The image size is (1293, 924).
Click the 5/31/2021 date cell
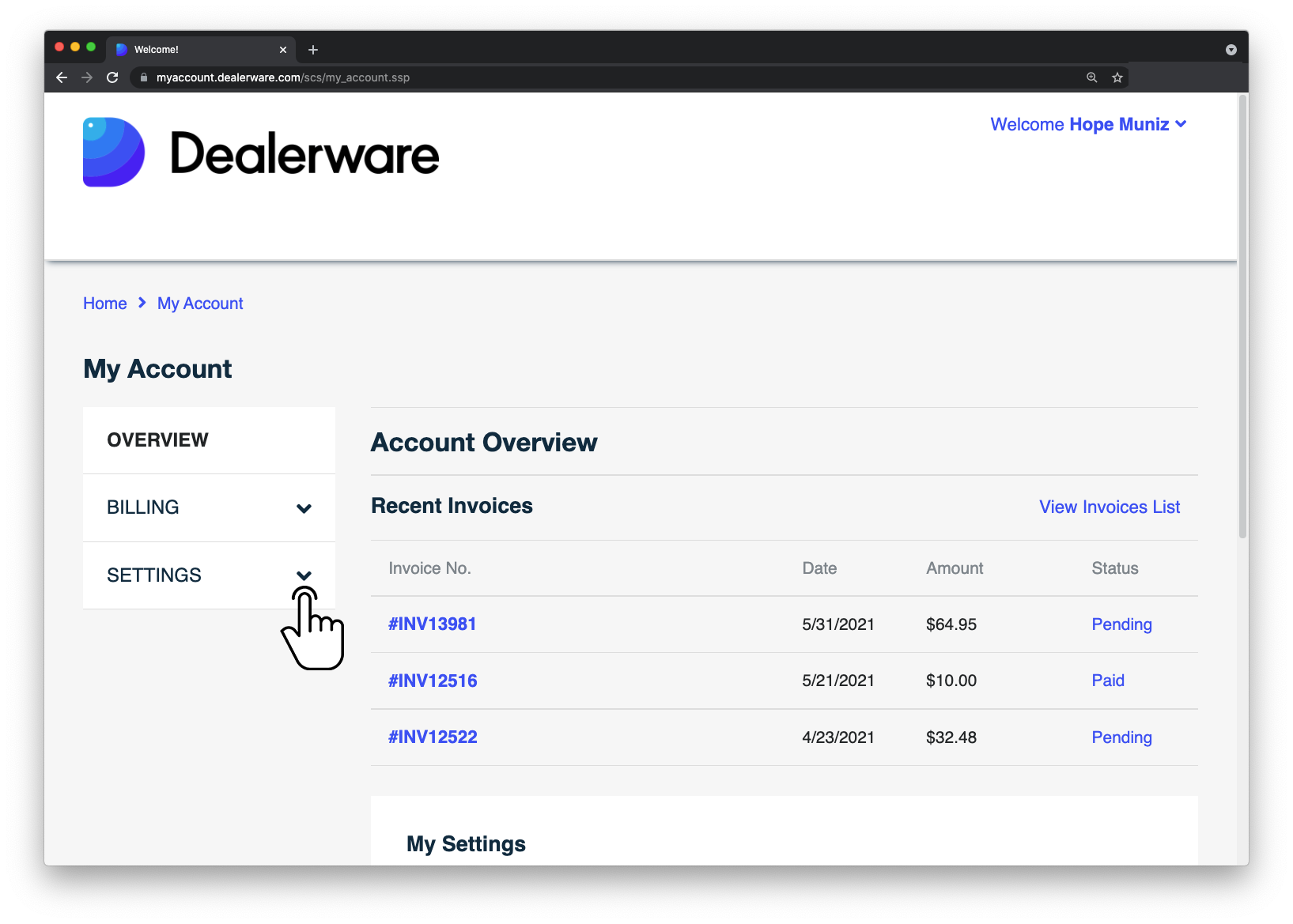tap(838, 624)
